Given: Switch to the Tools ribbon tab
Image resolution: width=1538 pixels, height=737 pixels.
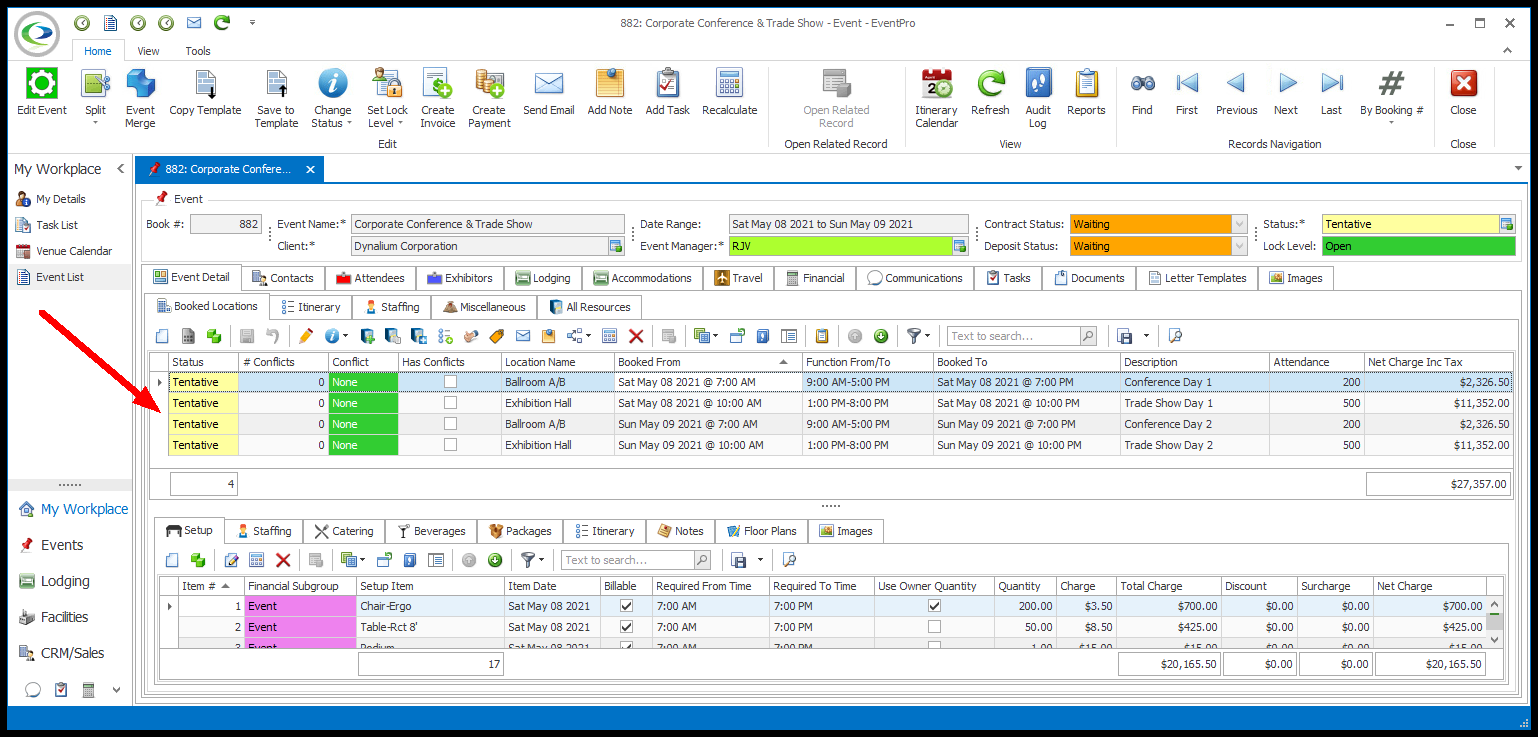Looking at the screenshot, I should click(198, 51).
